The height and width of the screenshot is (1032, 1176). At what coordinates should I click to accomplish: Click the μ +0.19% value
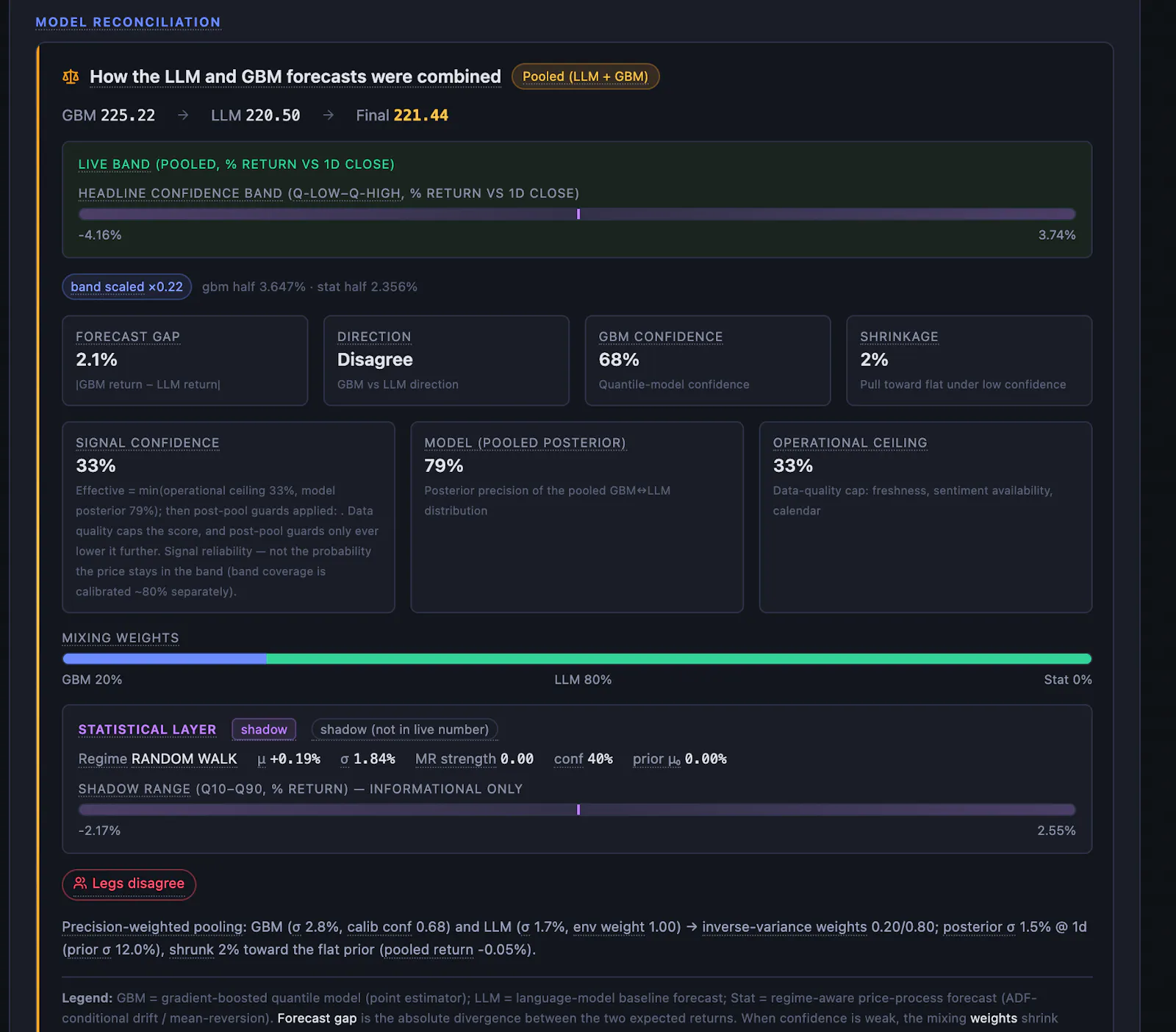pos(289,759)
